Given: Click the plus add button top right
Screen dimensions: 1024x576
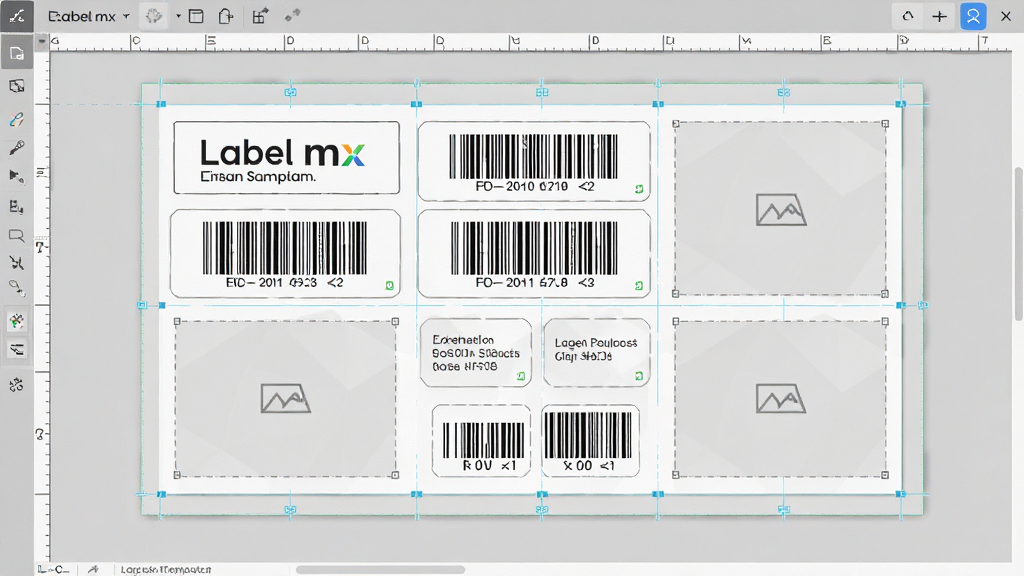Looking at the screenshot, I should click(x=940, y=16).
